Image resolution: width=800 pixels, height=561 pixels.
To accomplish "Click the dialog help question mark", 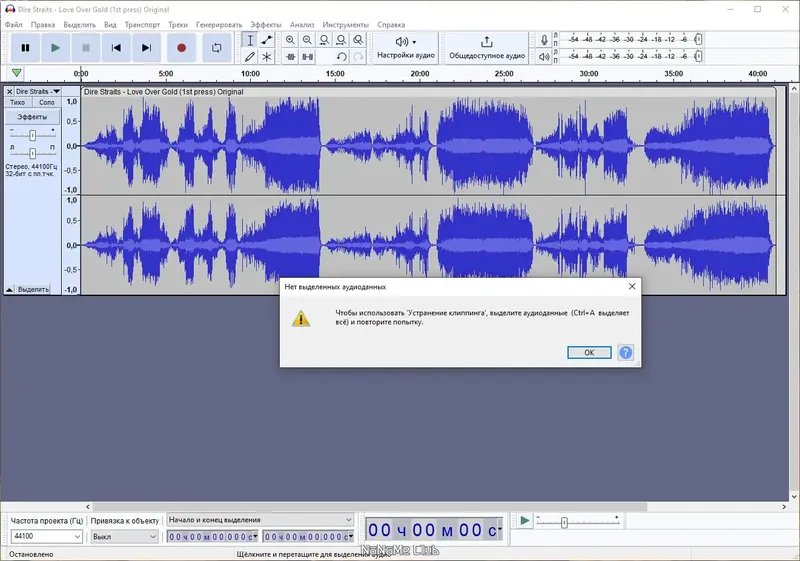I will click(626, 352).
